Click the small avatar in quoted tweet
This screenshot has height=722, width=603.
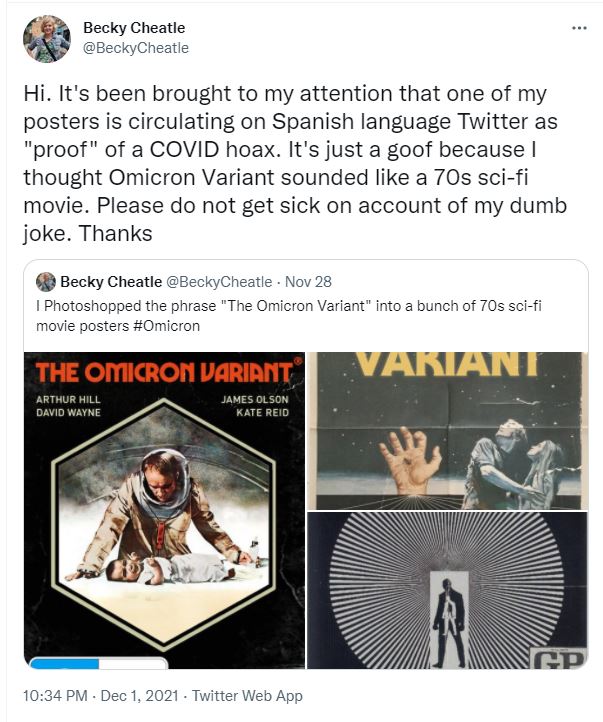coord(46,282)
